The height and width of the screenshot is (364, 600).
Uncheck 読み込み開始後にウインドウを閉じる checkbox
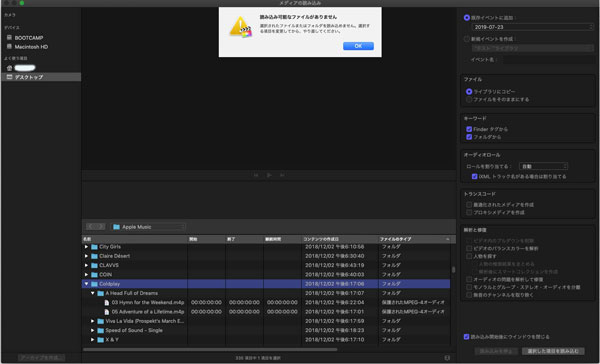click(x=466, y=337)
